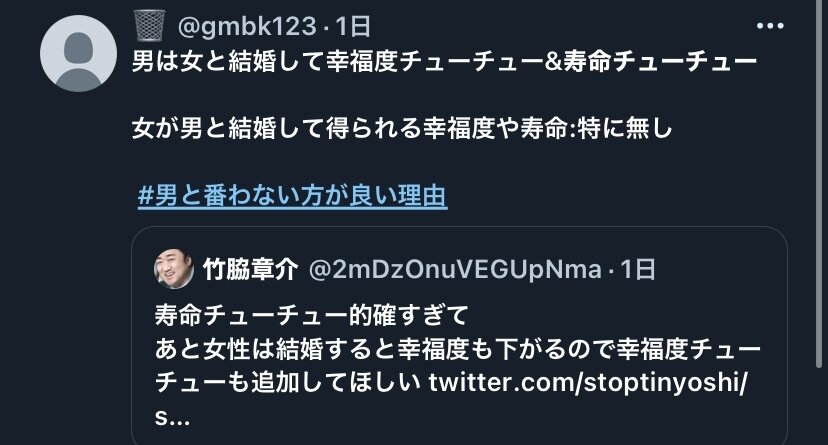Open quoted tweet card via empty space beside s...
Viewport: 828px width, 445px height.
[x=475, y=417]
